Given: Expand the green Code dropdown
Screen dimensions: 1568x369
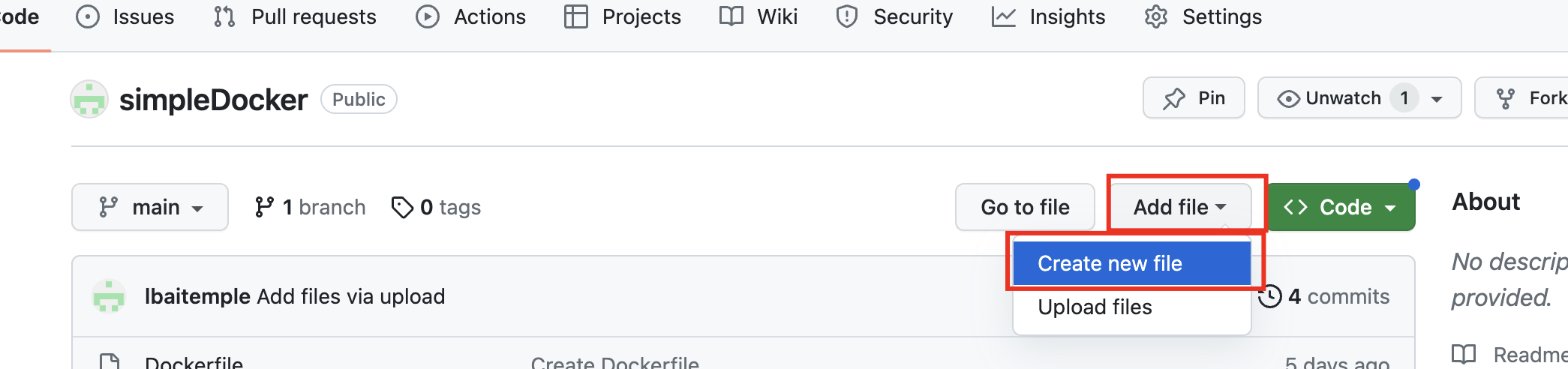Looking at the screenshot, I should [1340, 207].
